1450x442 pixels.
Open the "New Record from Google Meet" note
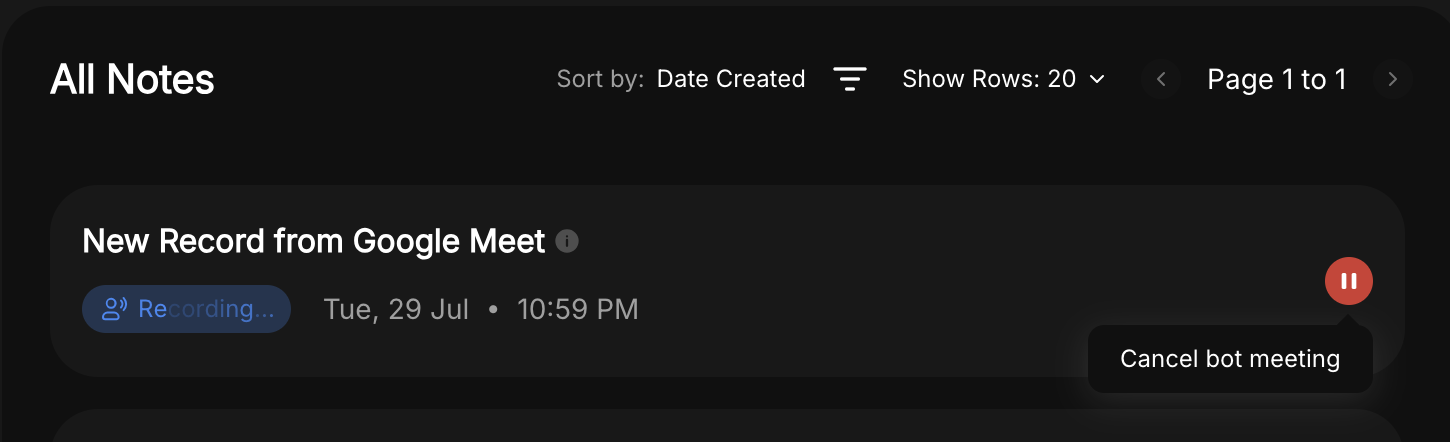coord(313,241)
